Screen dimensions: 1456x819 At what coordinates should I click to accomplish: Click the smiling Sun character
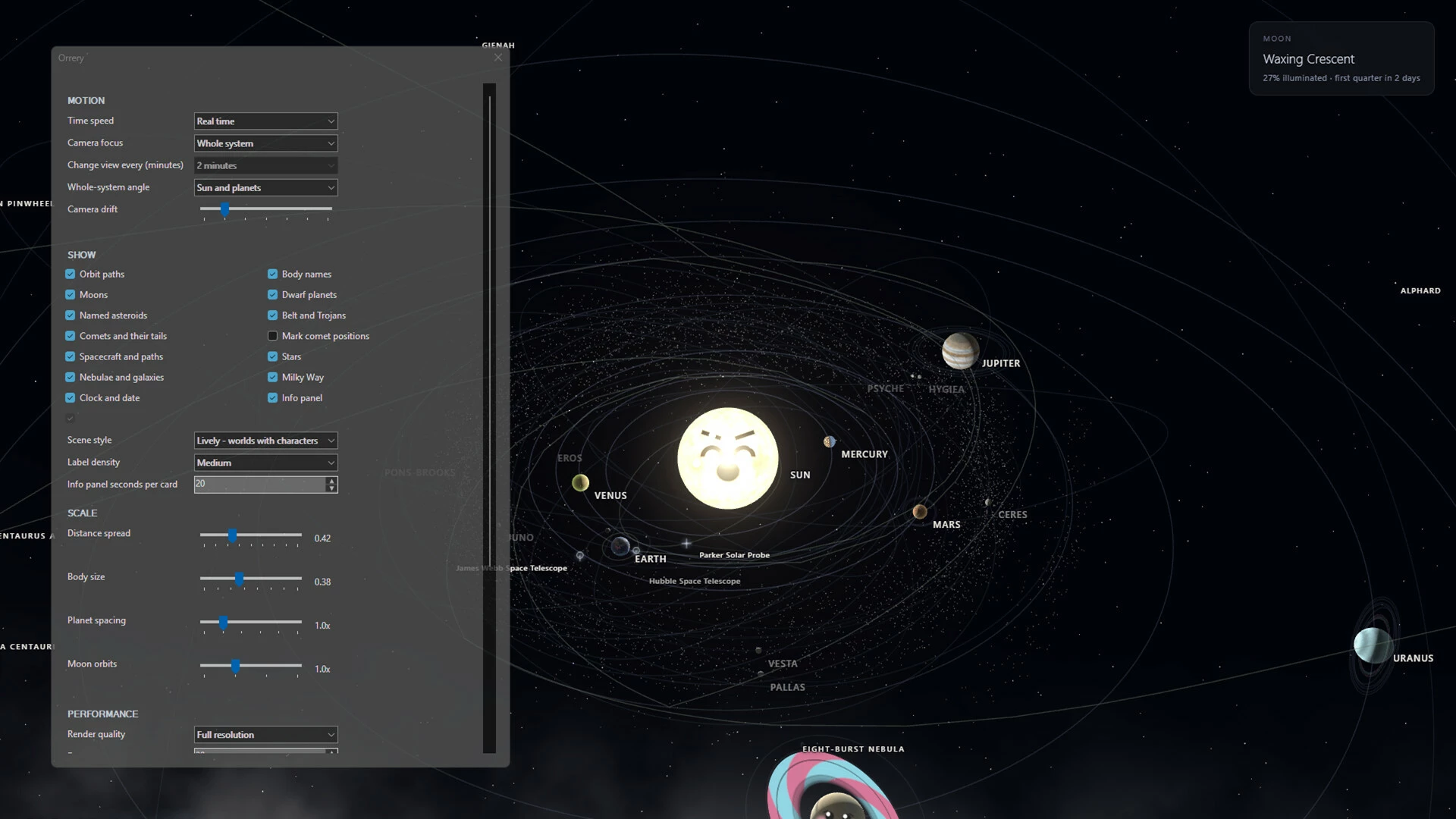pos(727,458)
